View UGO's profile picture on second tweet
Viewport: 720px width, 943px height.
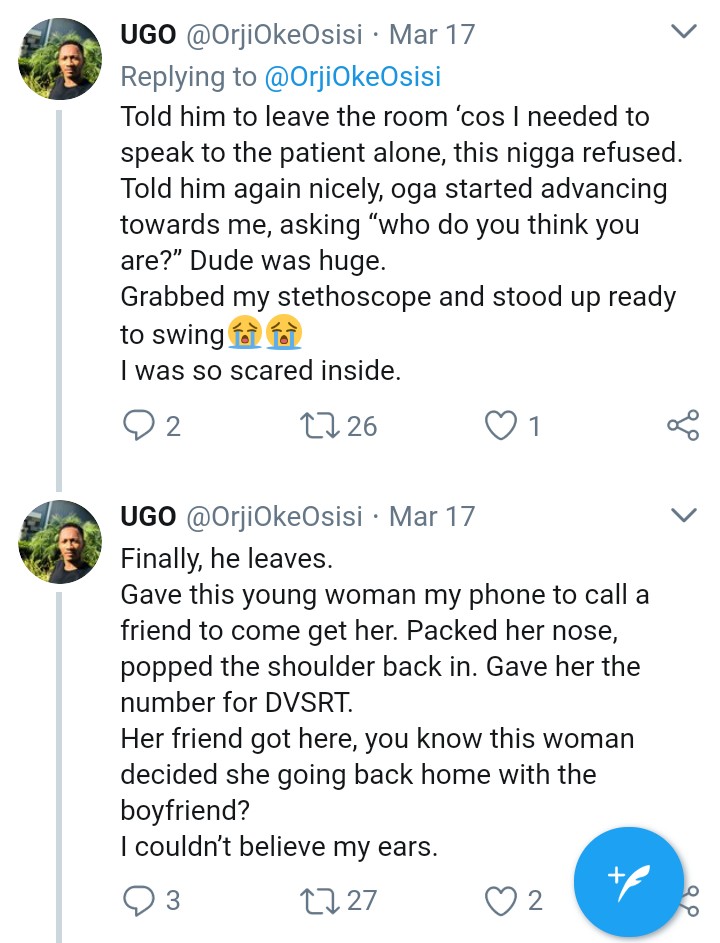pos(60,542)
